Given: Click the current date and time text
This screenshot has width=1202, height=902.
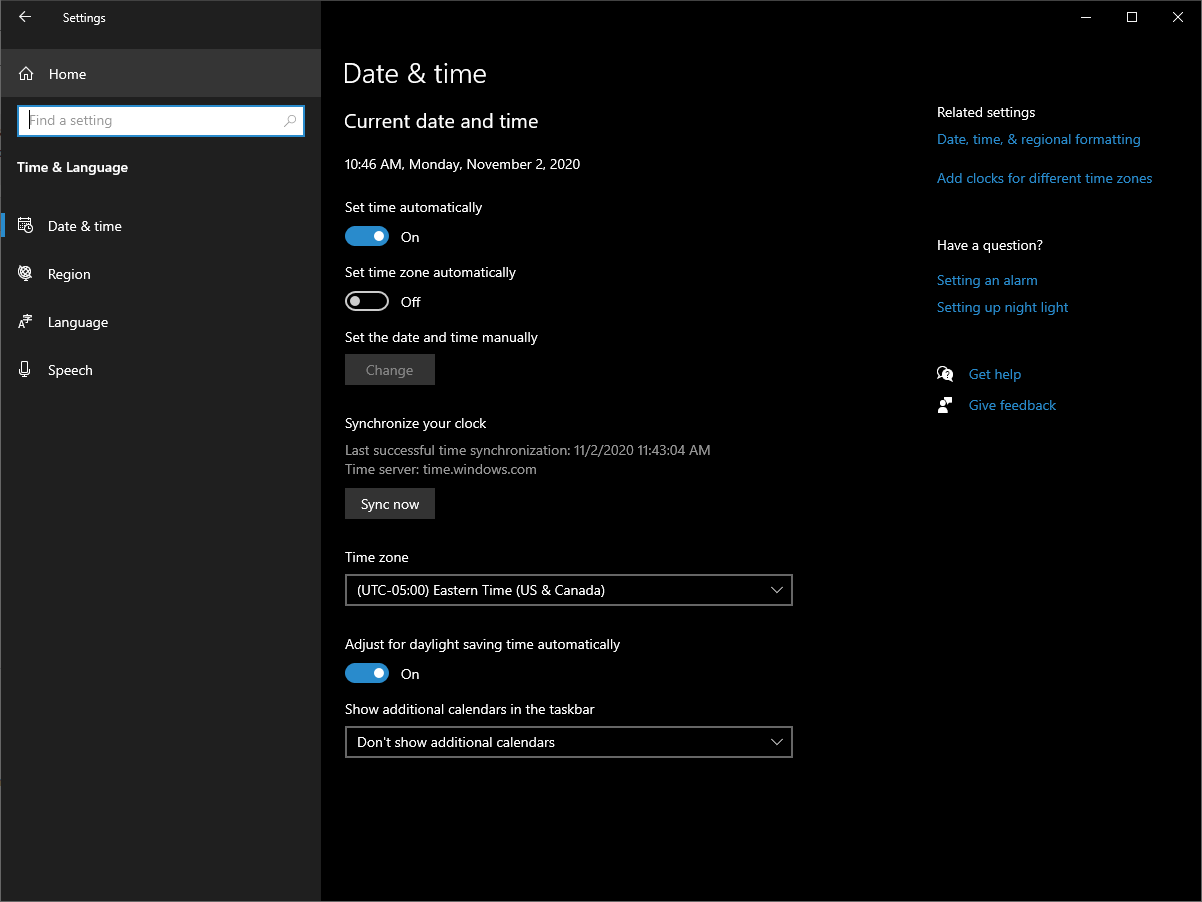Looking at the screenshot, I should (x=462, y=164).
